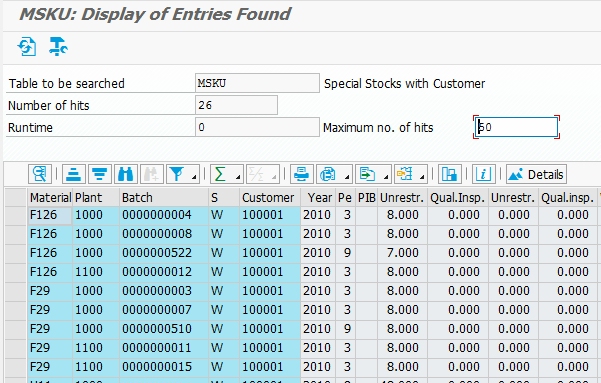Viewport: 601px width, 383px height.
Task: Click the Choose Layout icon
Action: 404,174
